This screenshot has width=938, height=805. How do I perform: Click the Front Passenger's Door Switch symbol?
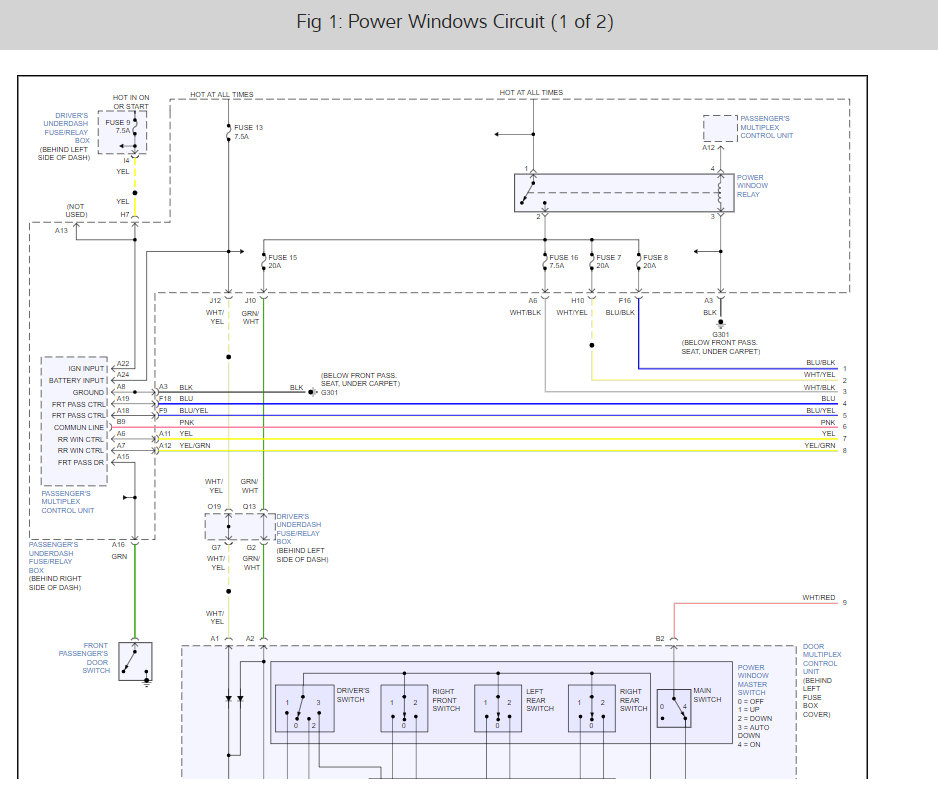point(135,662)
